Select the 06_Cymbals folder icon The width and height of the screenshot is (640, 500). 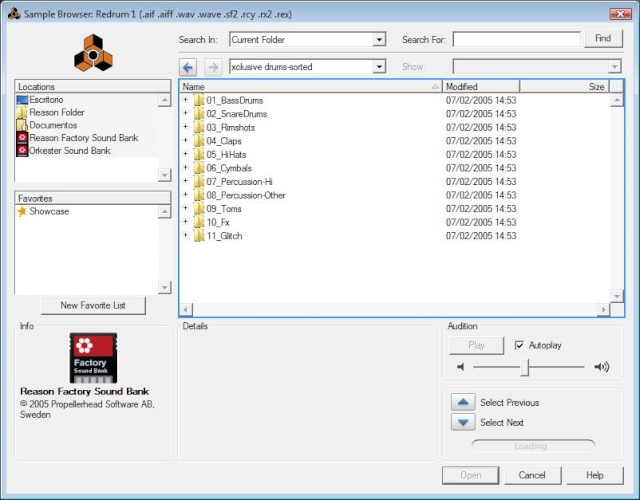(199, 168)
